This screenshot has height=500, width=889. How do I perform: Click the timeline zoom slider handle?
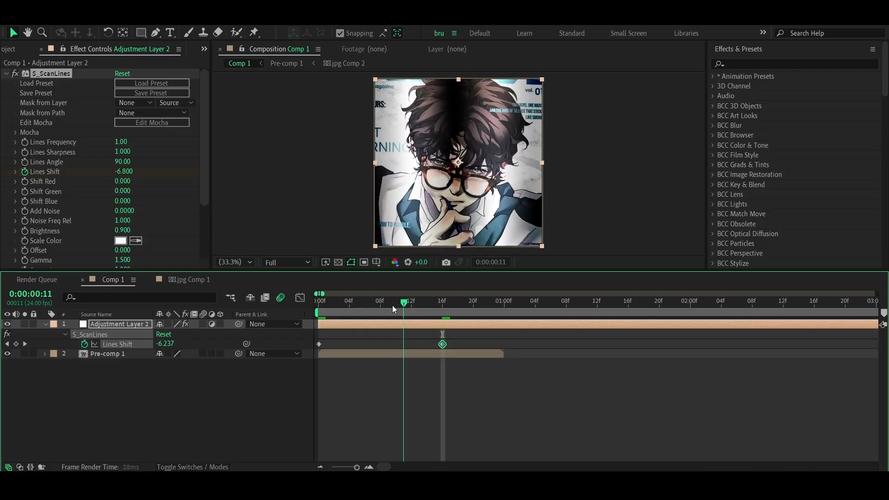pos(357,467)
